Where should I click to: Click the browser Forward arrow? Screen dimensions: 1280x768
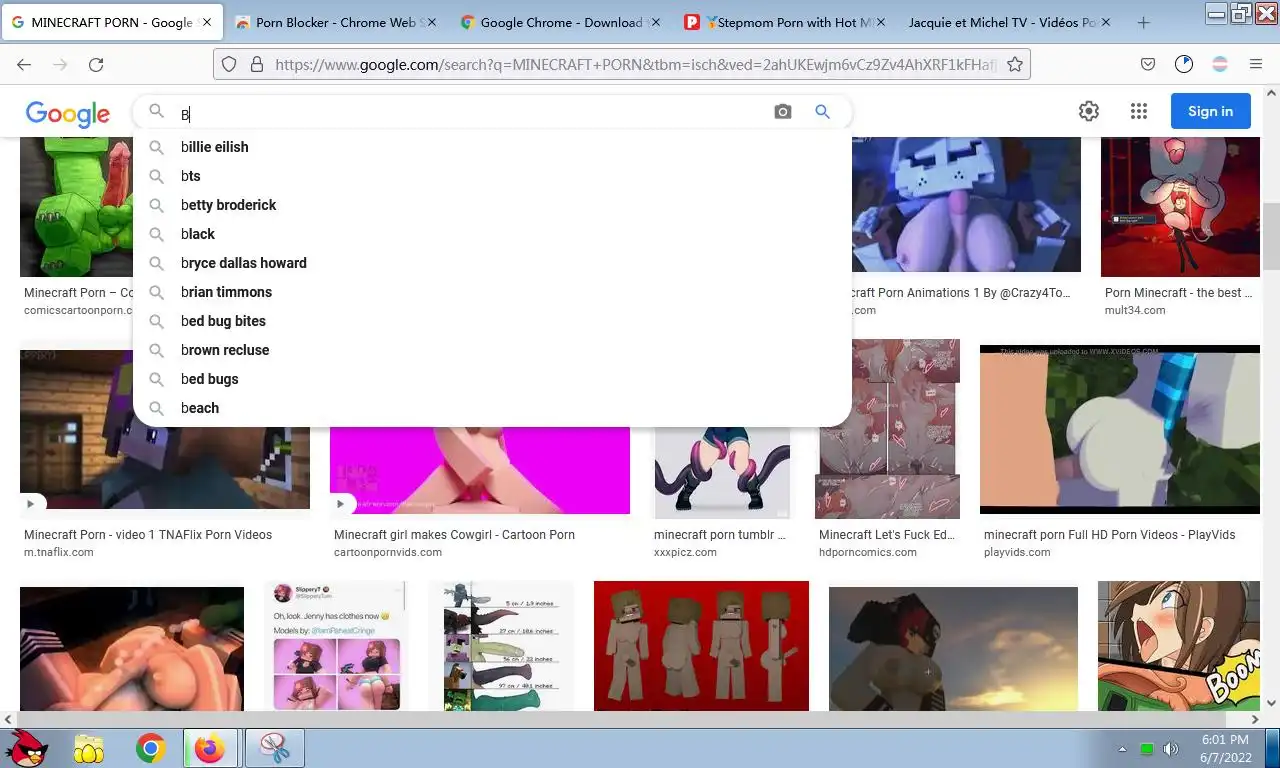point(60,64)
